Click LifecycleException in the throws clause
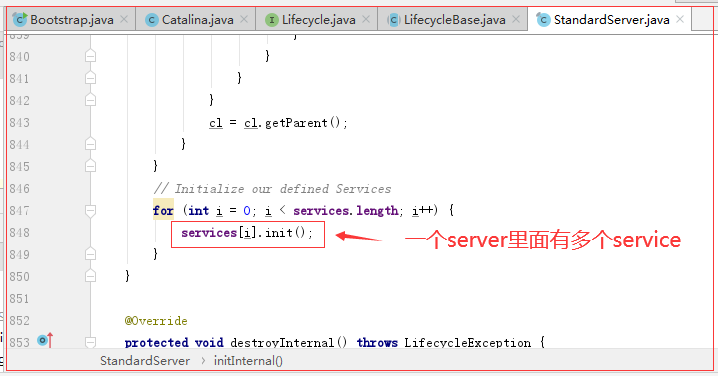Viewport: 718px width, 376px height. tap(467, 342)
